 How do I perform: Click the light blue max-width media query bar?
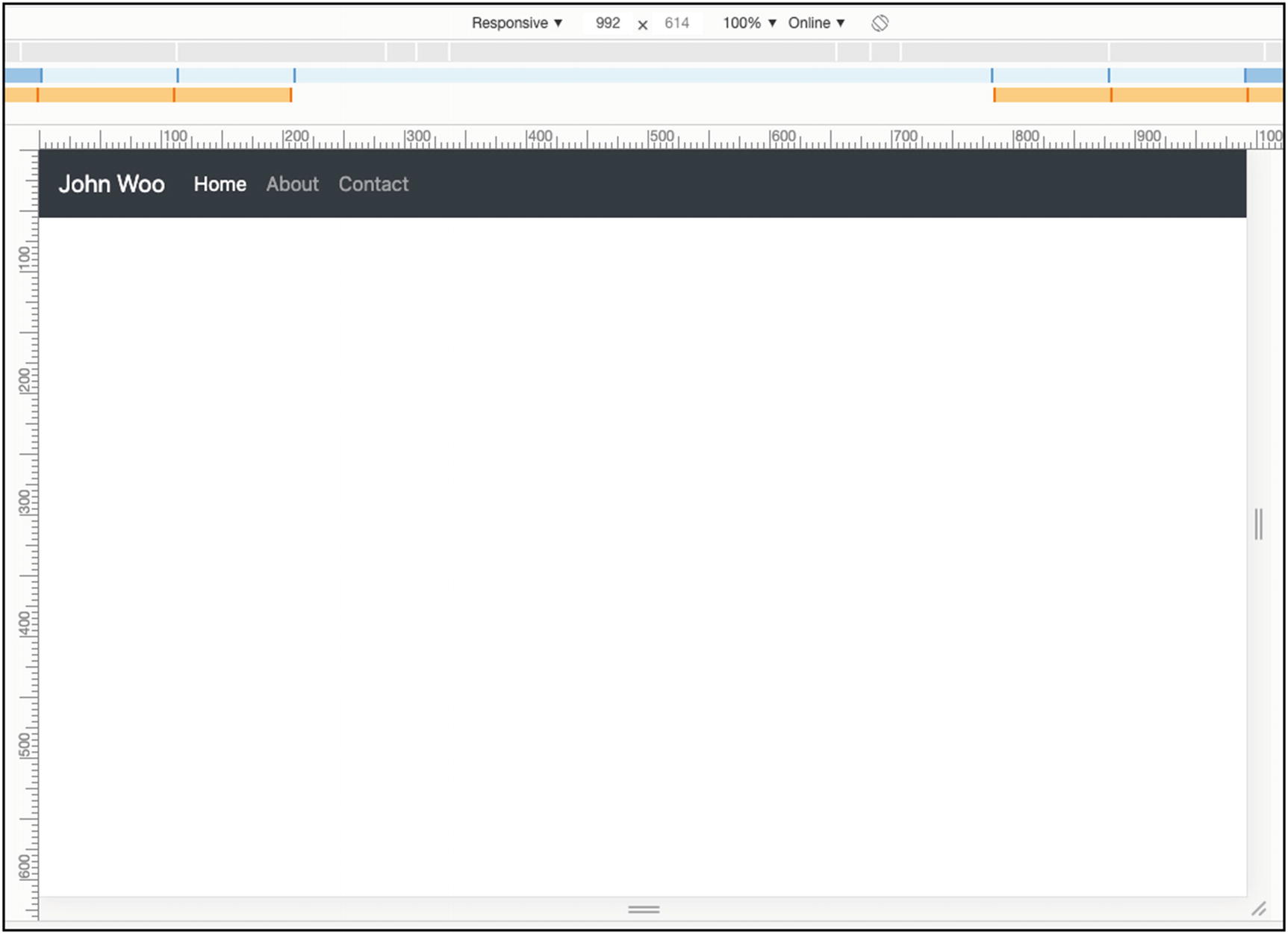pos(642,75)
